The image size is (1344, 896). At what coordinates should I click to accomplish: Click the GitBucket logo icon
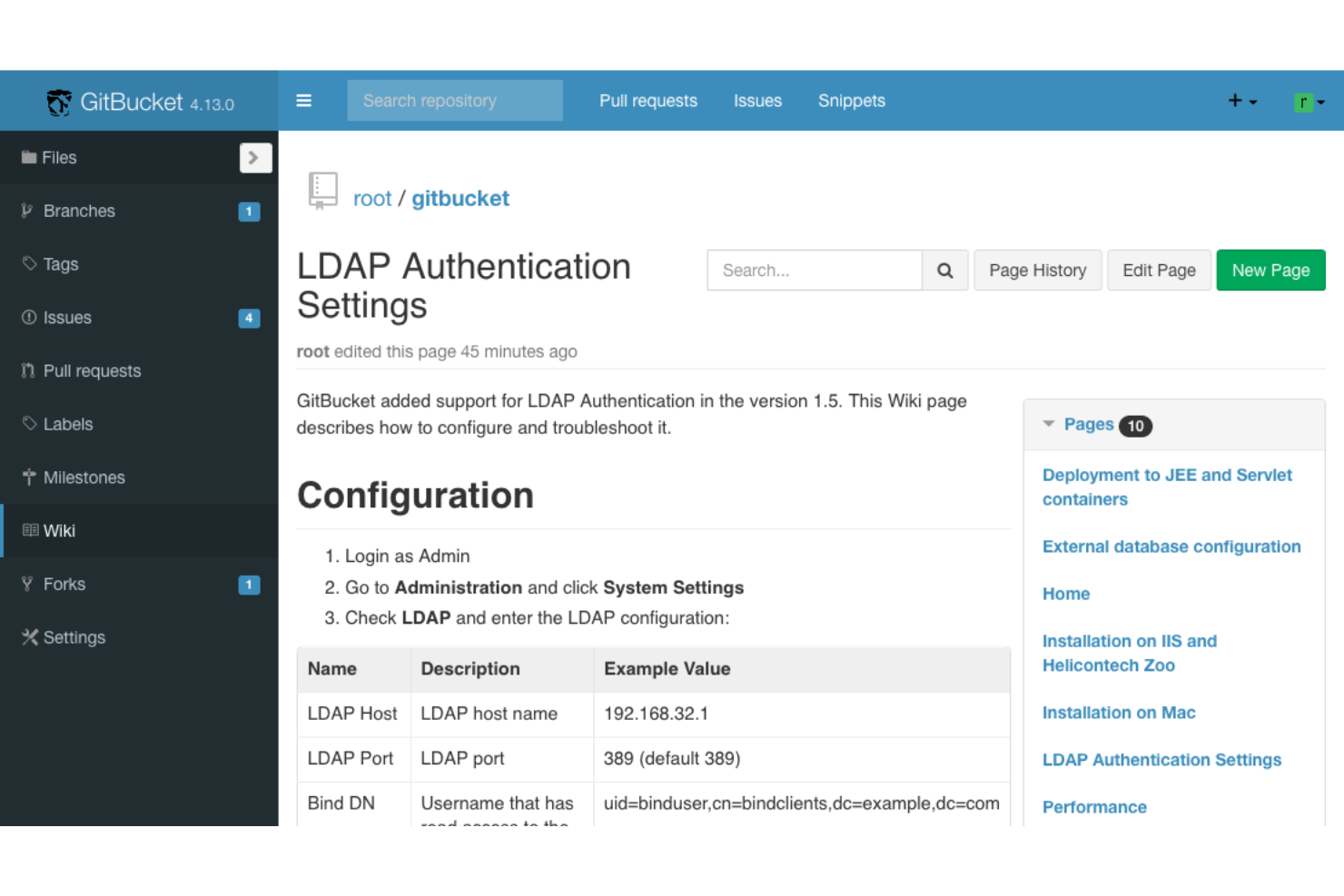coord(58,102)
